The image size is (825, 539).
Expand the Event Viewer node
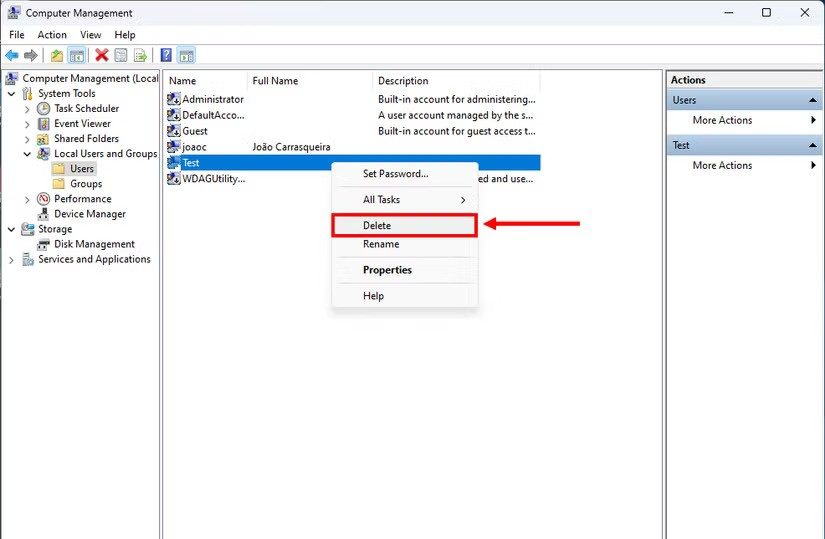(x=27, y=124)
